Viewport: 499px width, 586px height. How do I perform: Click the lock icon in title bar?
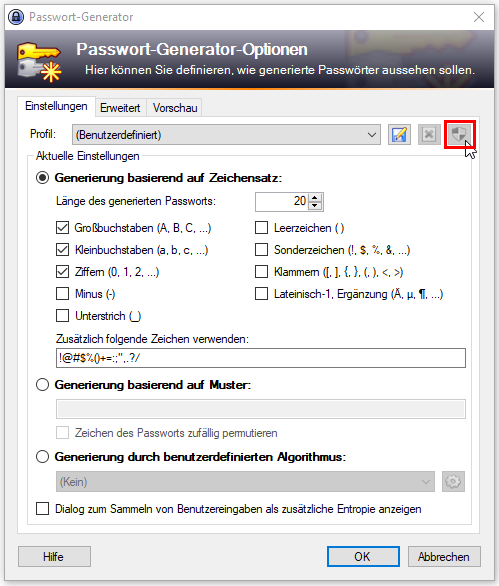coord(16,17)
